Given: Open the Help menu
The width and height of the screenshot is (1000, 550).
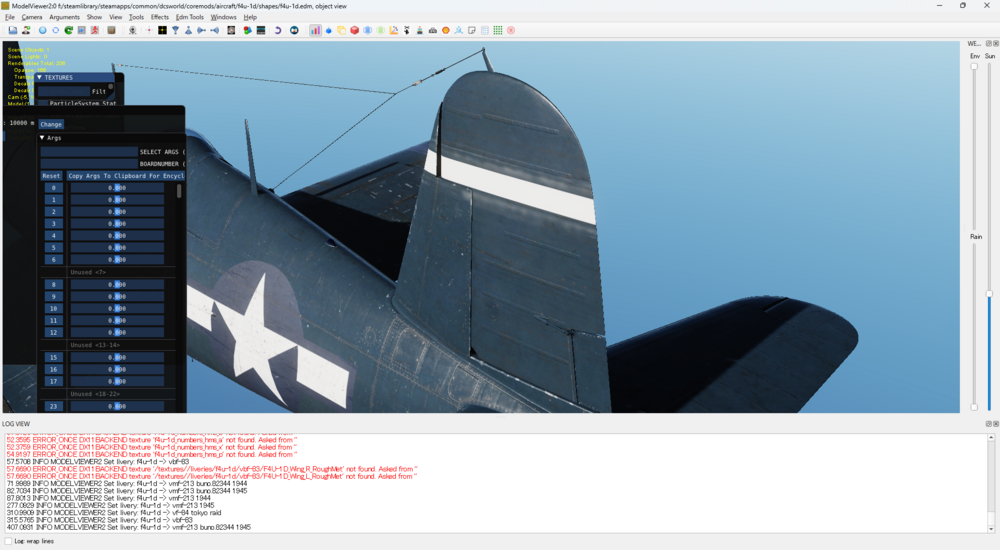Looking at the screenshot, I should 250,17.
